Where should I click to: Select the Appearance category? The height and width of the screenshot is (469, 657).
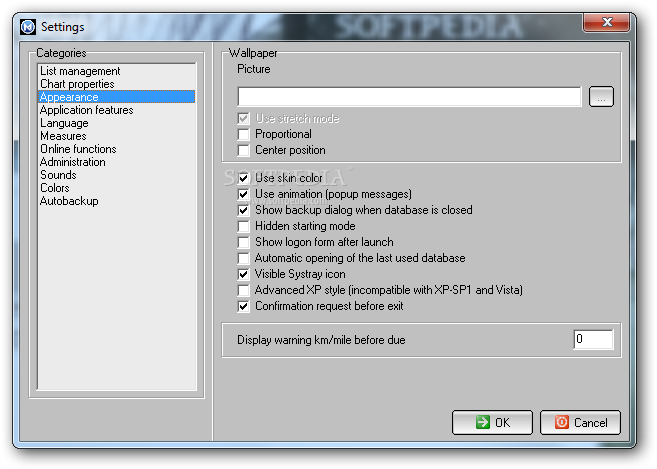point(116,97)
